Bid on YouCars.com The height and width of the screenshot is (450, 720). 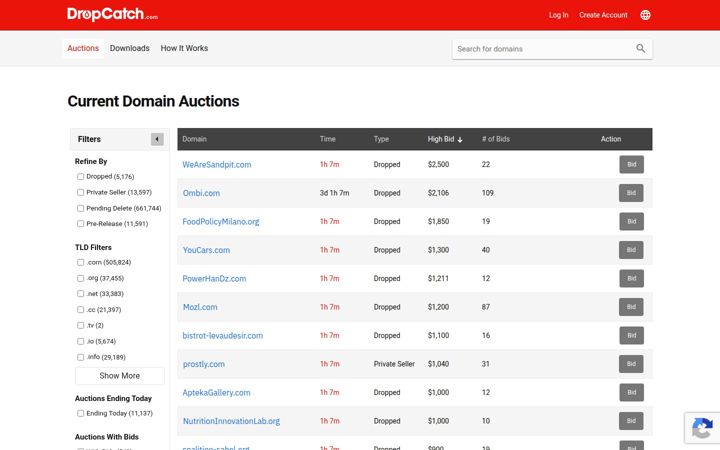pos(631,250)
